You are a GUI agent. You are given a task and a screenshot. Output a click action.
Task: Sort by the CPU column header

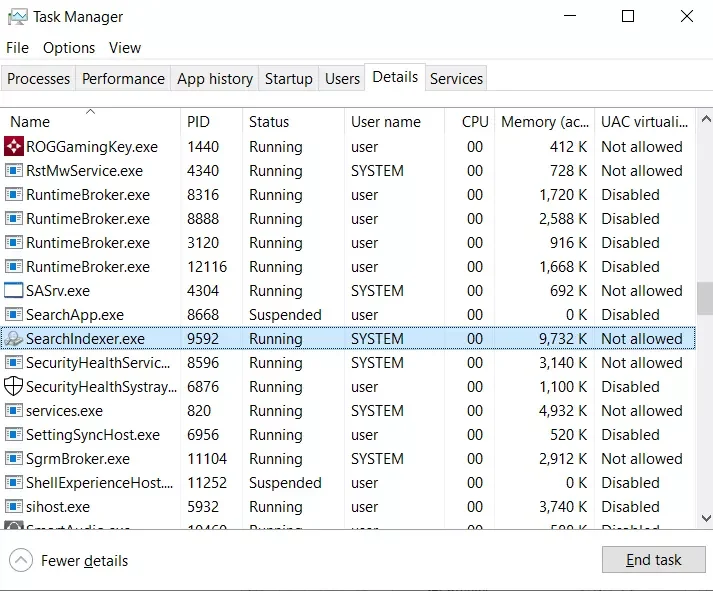tap(469, 121)
